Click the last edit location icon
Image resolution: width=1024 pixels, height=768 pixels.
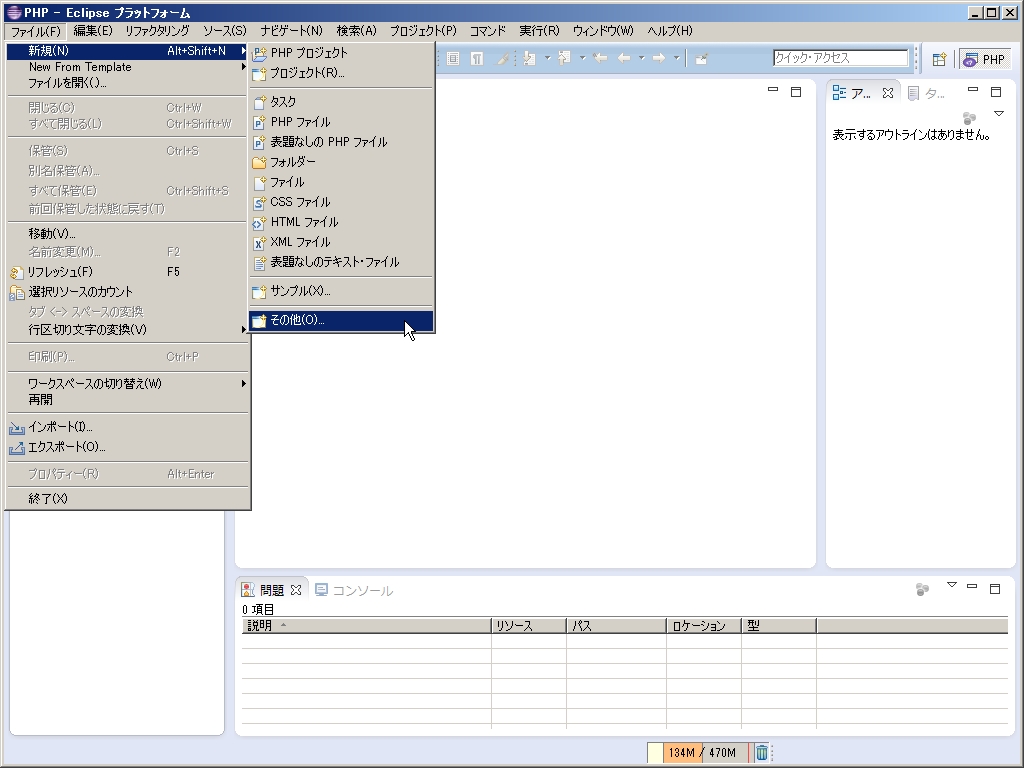click(x=600, y=59)
